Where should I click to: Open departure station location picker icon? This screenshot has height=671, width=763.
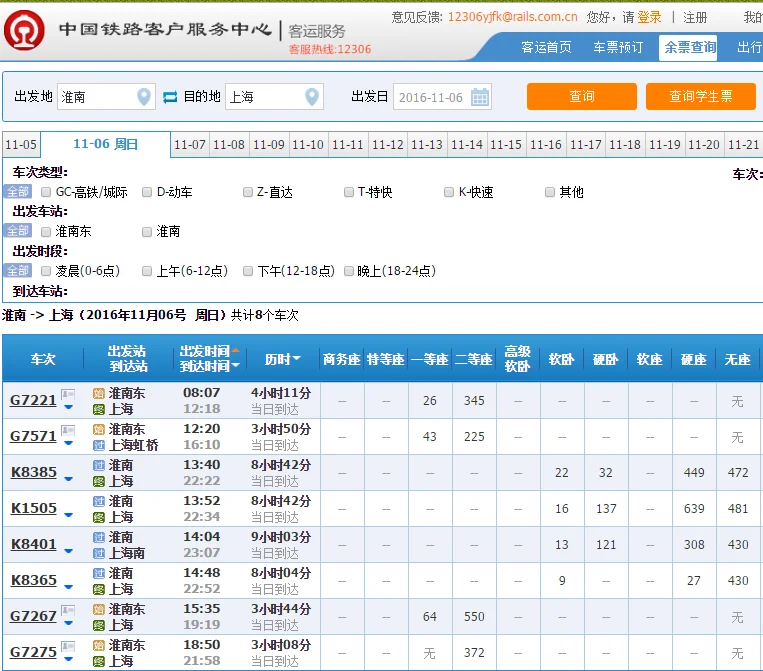(144, 96)
